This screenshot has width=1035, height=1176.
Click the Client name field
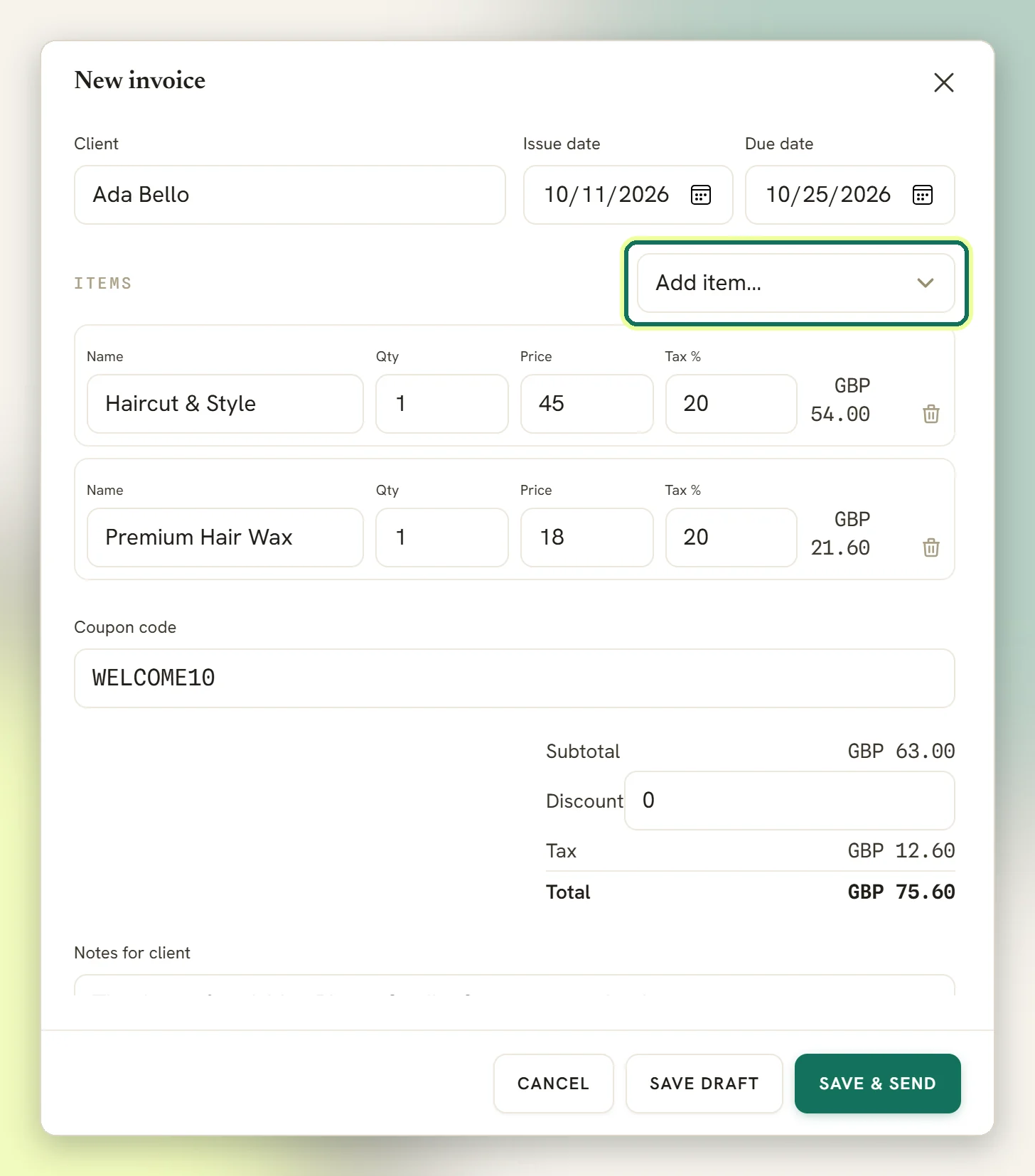[x=290, y=195]
